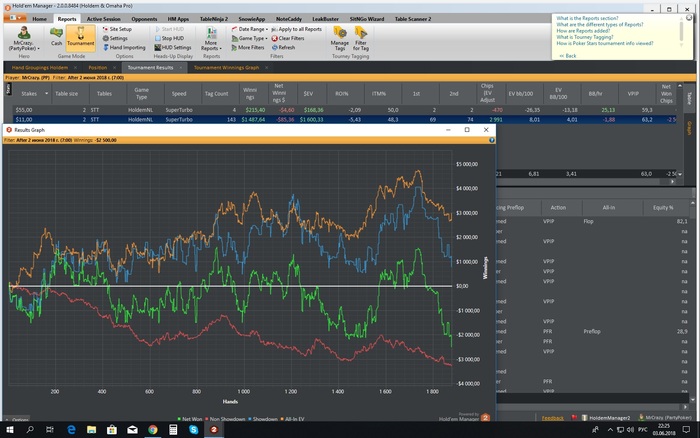Close the Tournament Results report tab

[x=181, y=68]
